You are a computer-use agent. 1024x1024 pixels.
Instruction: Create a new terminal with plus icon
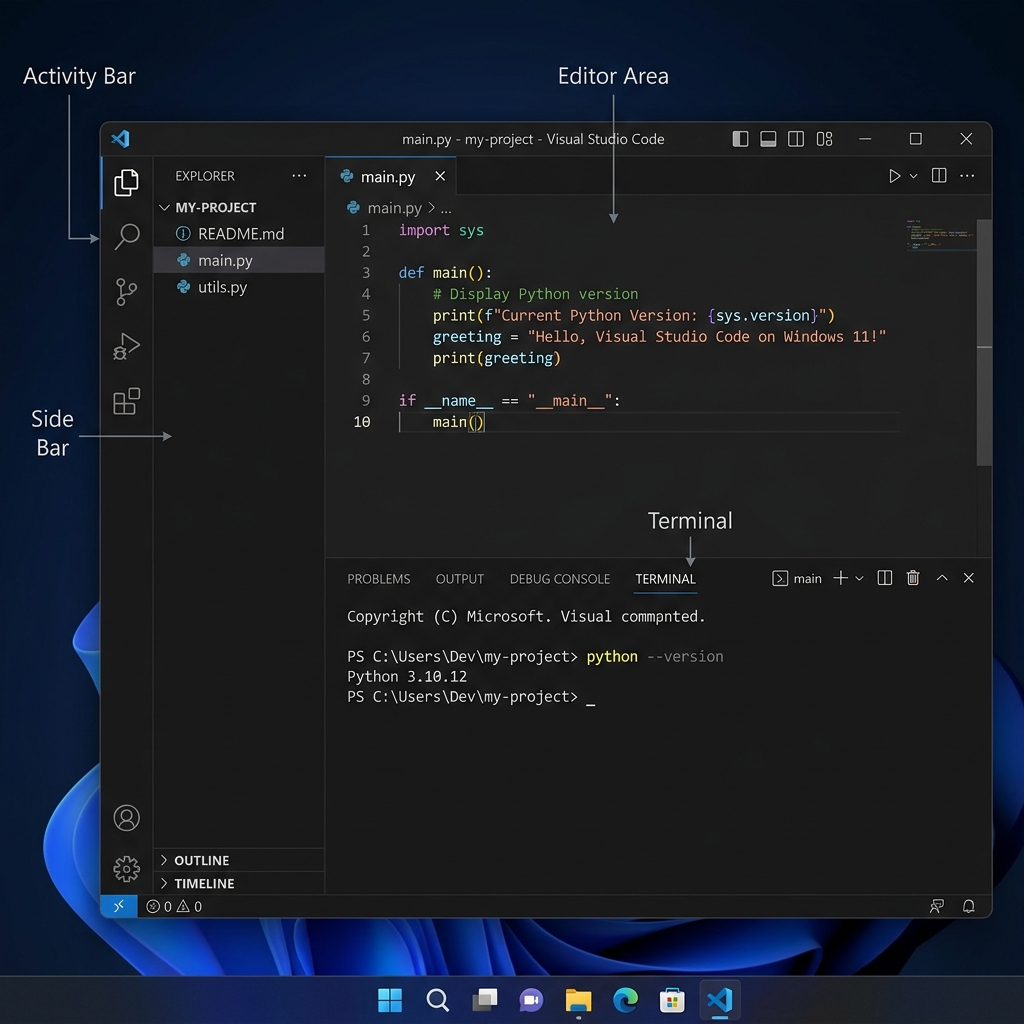pos(840,578)
